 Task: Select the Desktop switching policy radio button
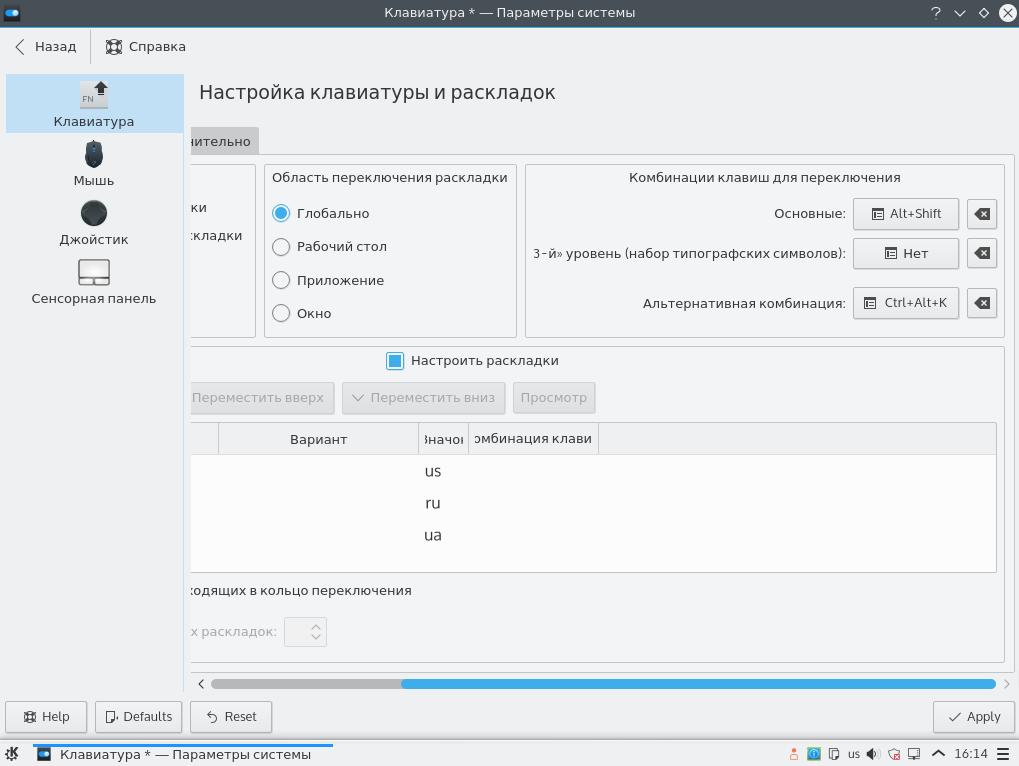click(281, 247)
